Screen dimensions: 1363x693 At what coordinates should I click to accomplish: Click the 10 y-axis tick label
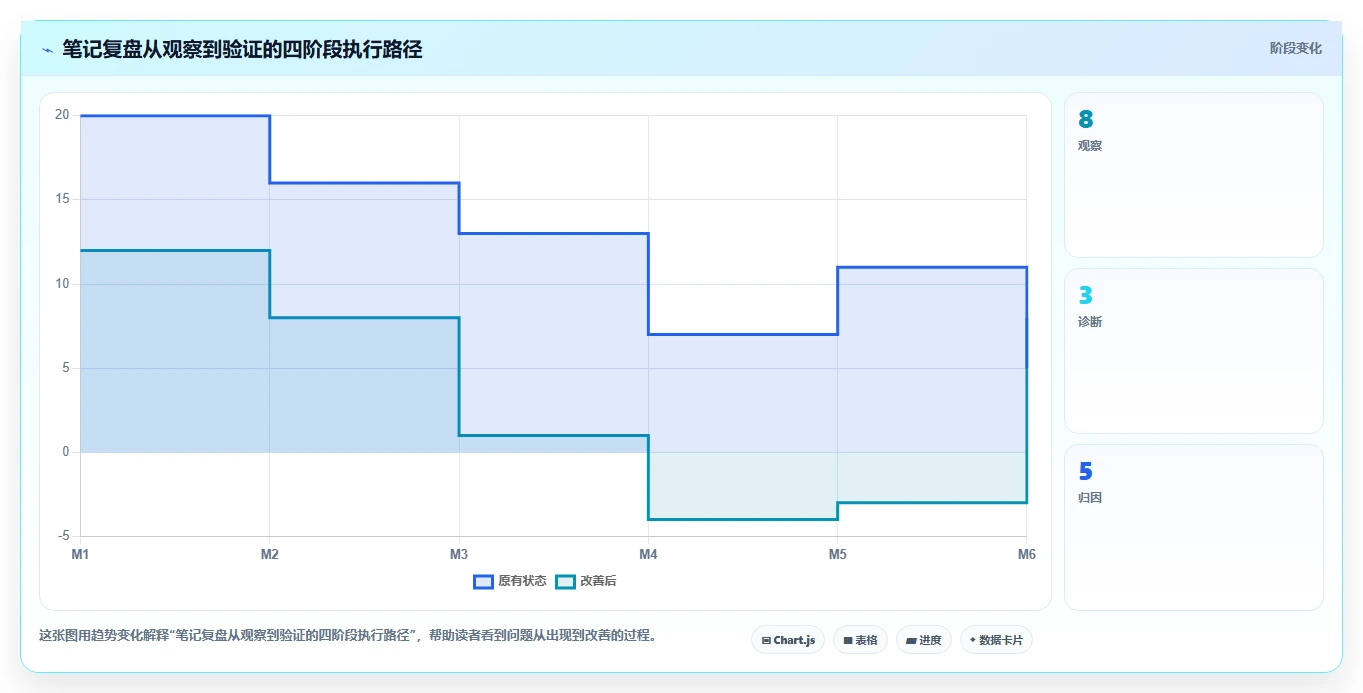[x=62, y=284]
